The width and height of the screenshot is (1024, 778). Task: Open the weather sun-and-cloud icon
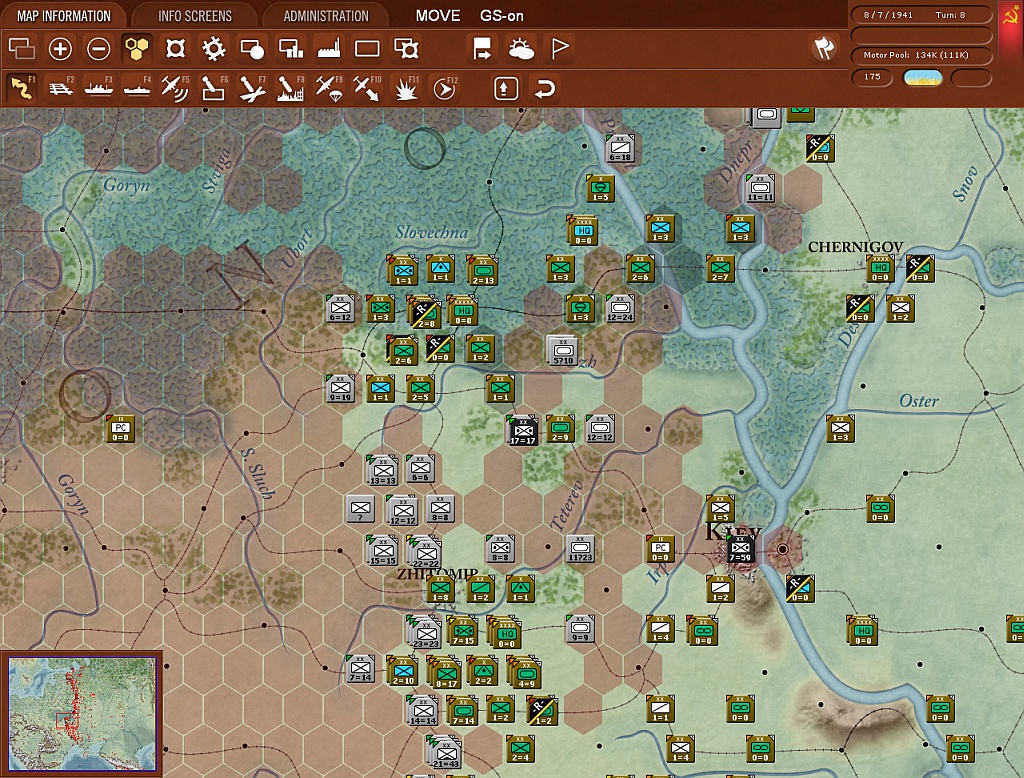pos(520,48)
